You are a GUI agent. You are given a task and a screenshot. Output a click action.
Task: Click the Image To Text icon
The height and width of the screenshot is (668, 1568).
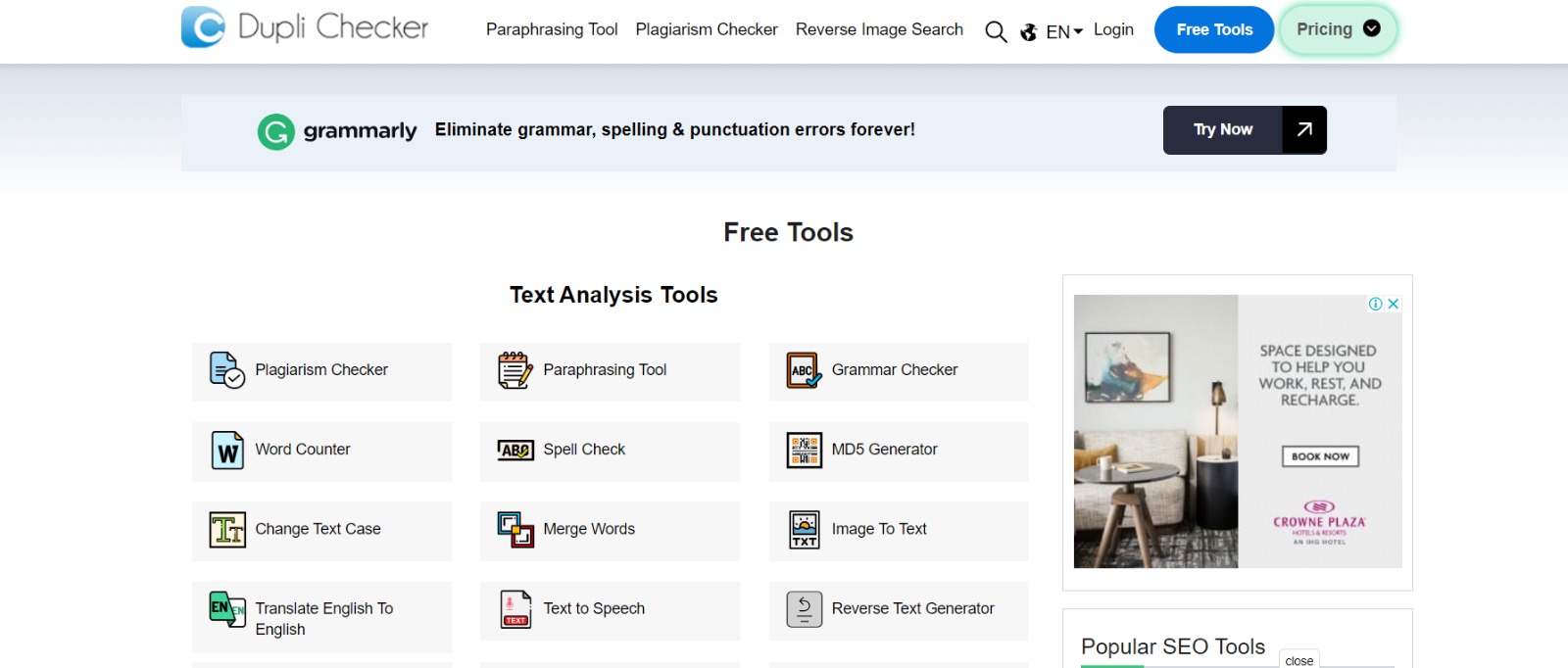coord(805,530)
